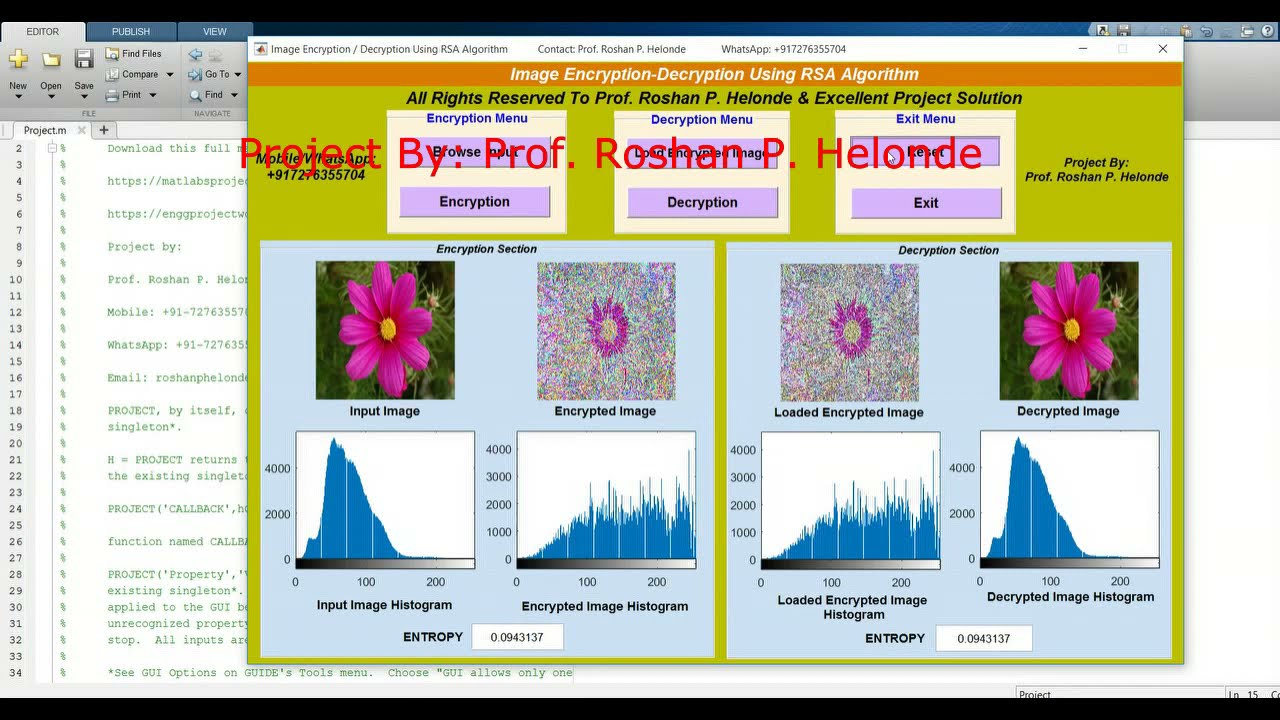
Task: Click the Loaded Encrypted Image Histogram plot
Action: tap(850, 496)
